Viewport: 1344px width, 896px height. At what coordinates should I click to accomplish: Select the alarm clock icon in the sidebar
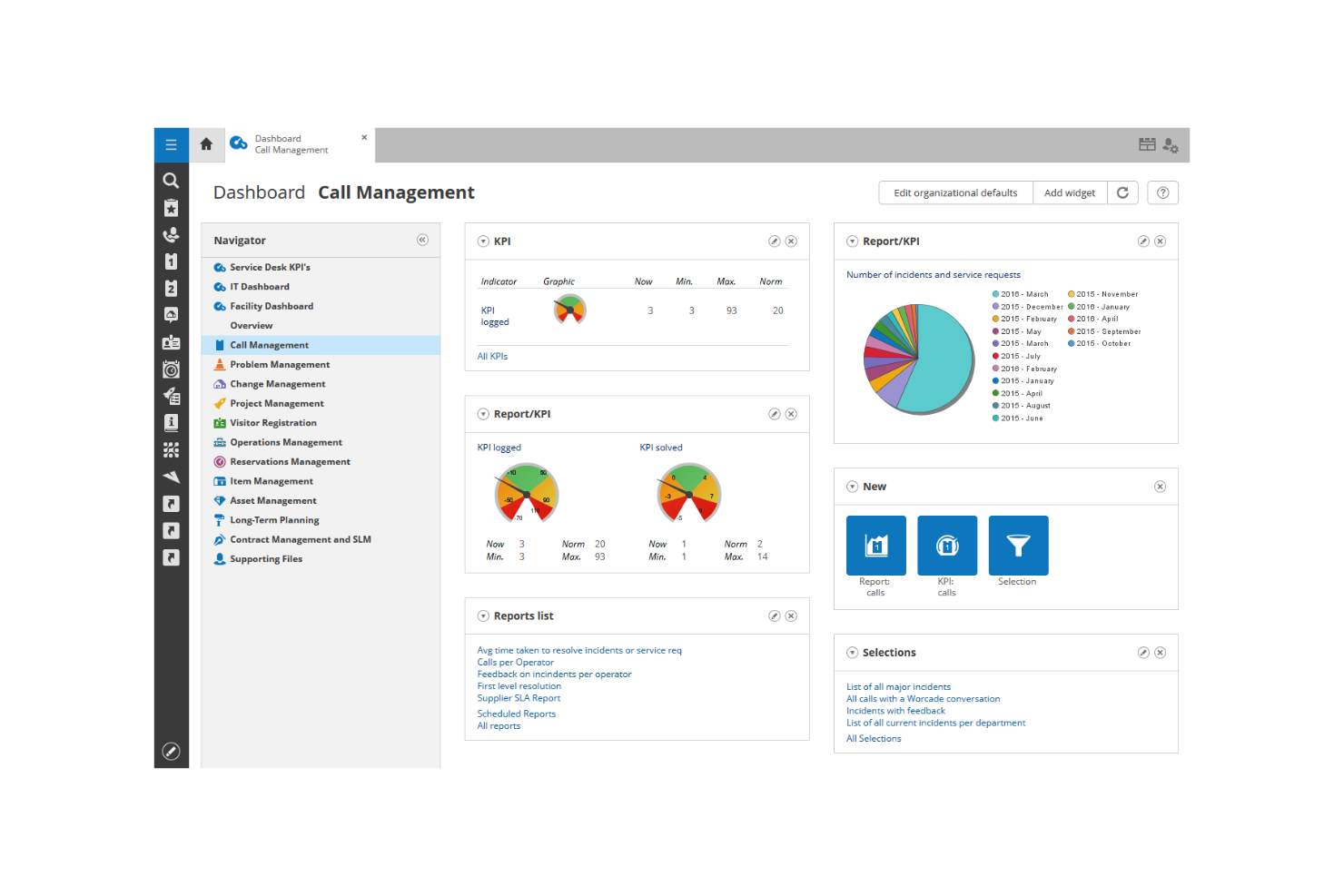click(x=171, y=369)
